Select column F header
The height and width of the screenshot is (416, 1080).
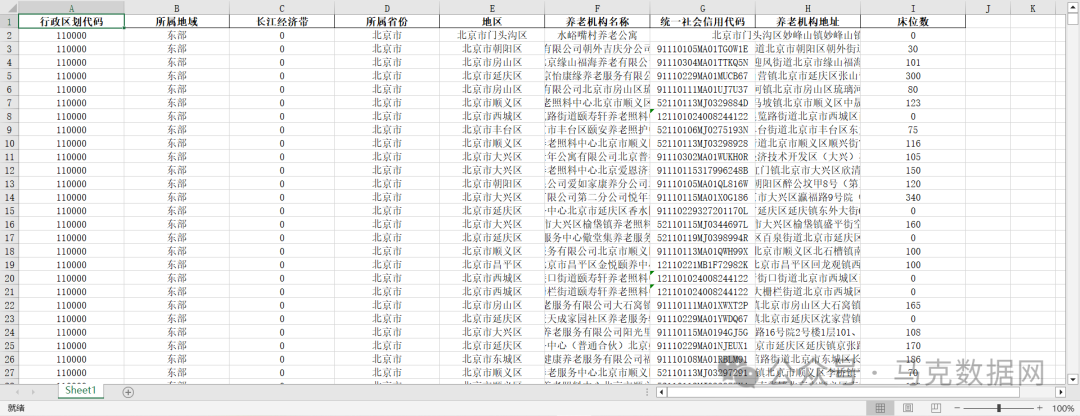[x=597, y=8]
